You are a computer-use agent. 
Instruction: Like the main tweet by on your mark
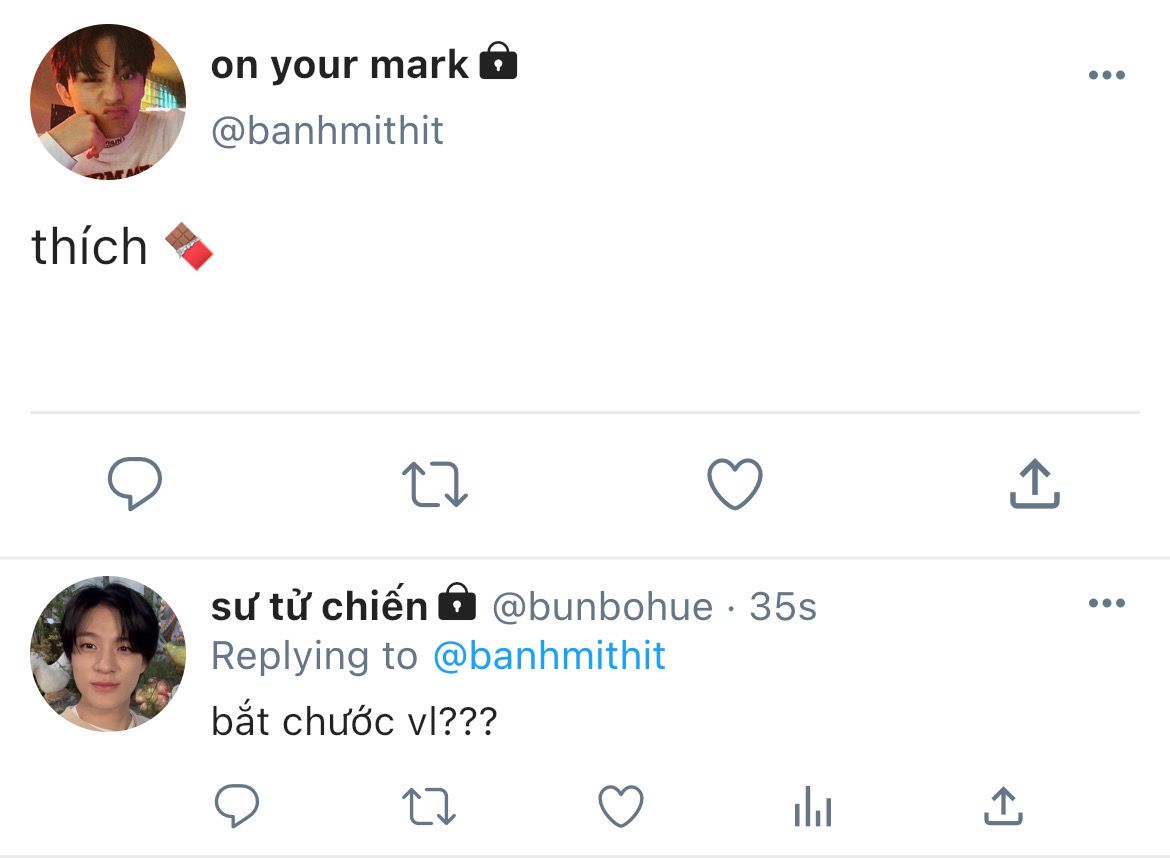(735, 484)
